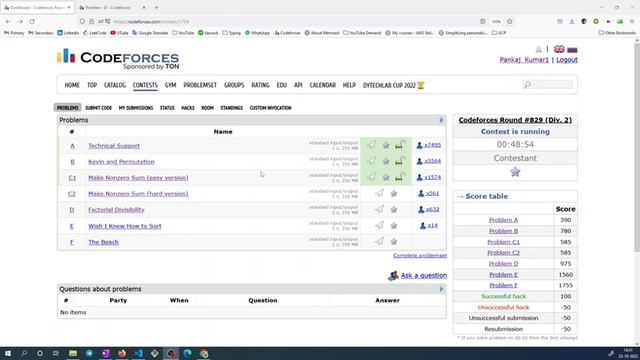Submit icon for Factorial Divisibility
Image resolution: width=640 pixels, height=360 pixels.
(379, 209)
